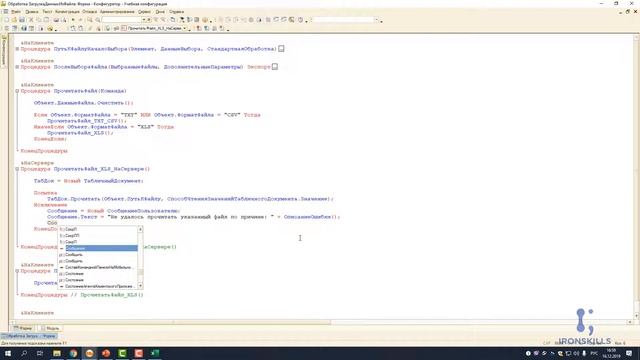Open the notification center icon in tray
Screen dimensions: 640x360
(629, 353)
